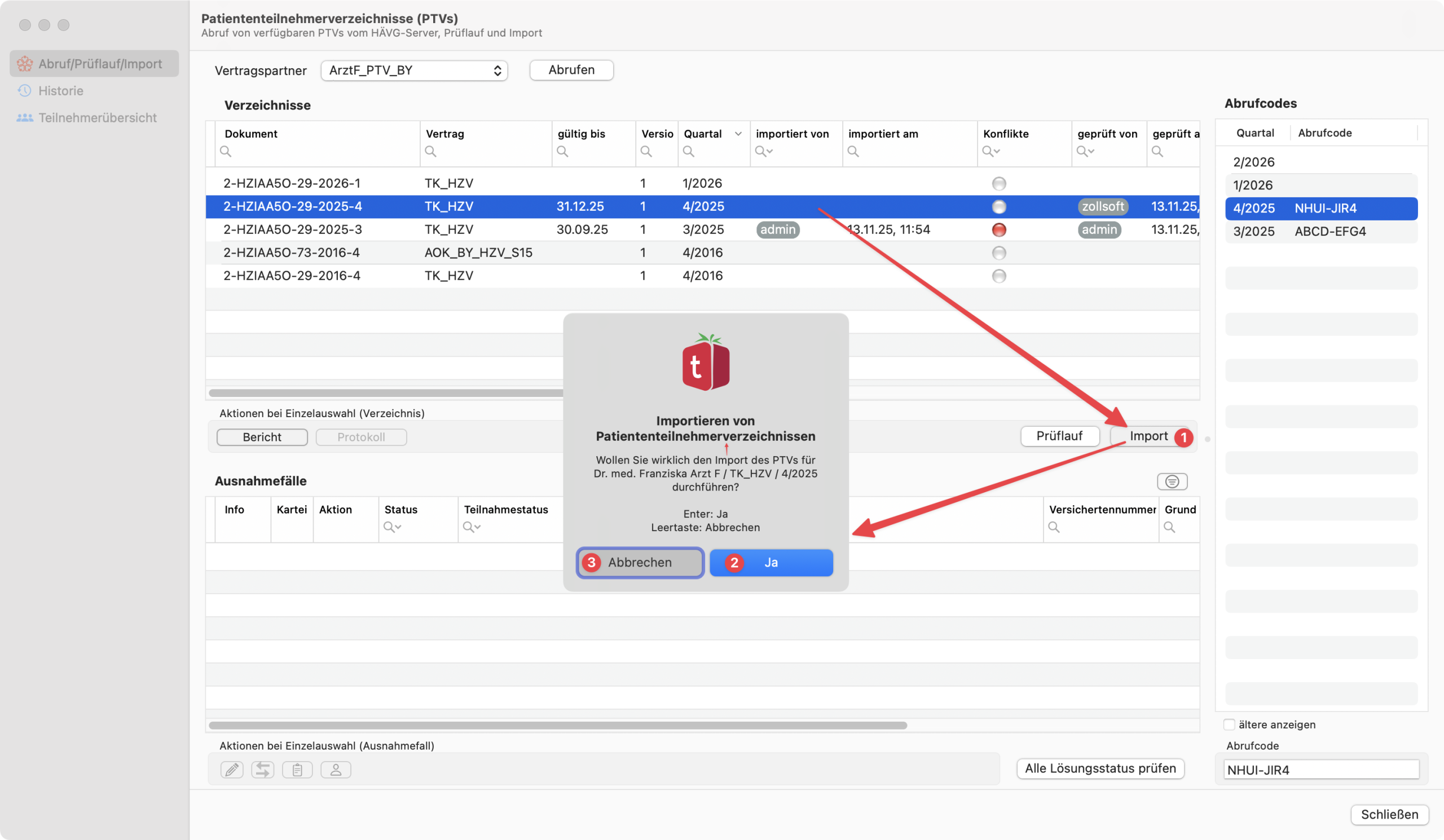Viewport: 1444px width, 840px height.
Task: Click the red conflict indicator in the 3/2025 row
Action: (999, 229)
